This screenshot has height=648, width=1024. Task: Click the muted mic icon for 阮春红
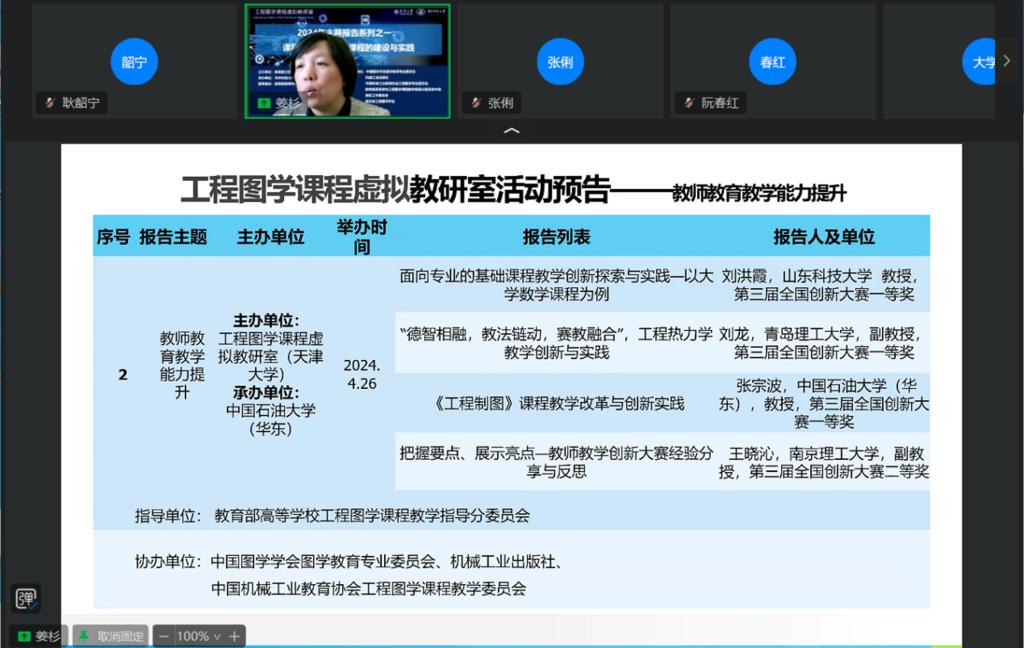tap(687, 103)
